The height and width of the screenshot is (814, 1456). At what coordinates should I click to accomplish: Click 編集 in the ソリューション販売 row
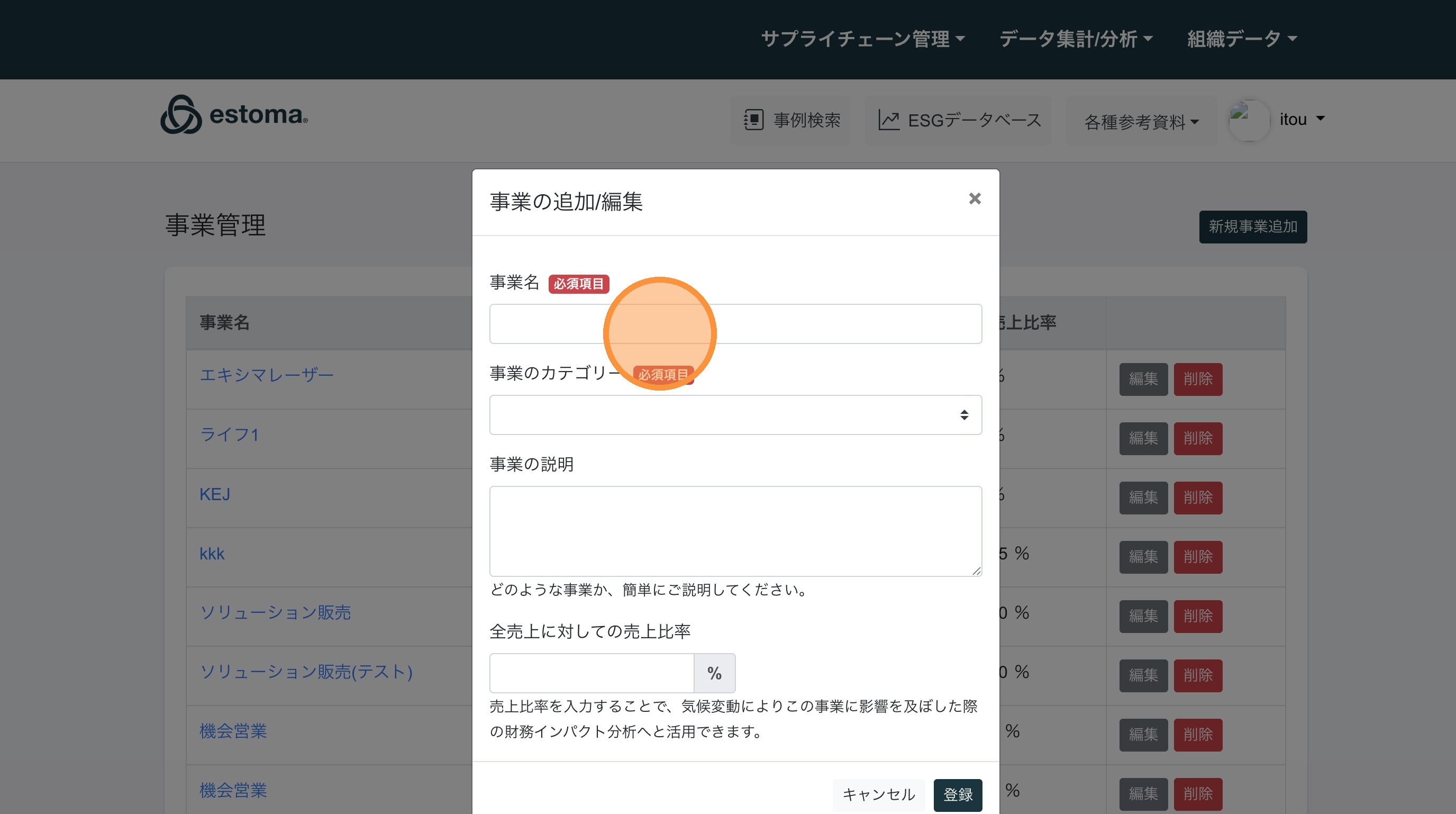click(1143, 616)
